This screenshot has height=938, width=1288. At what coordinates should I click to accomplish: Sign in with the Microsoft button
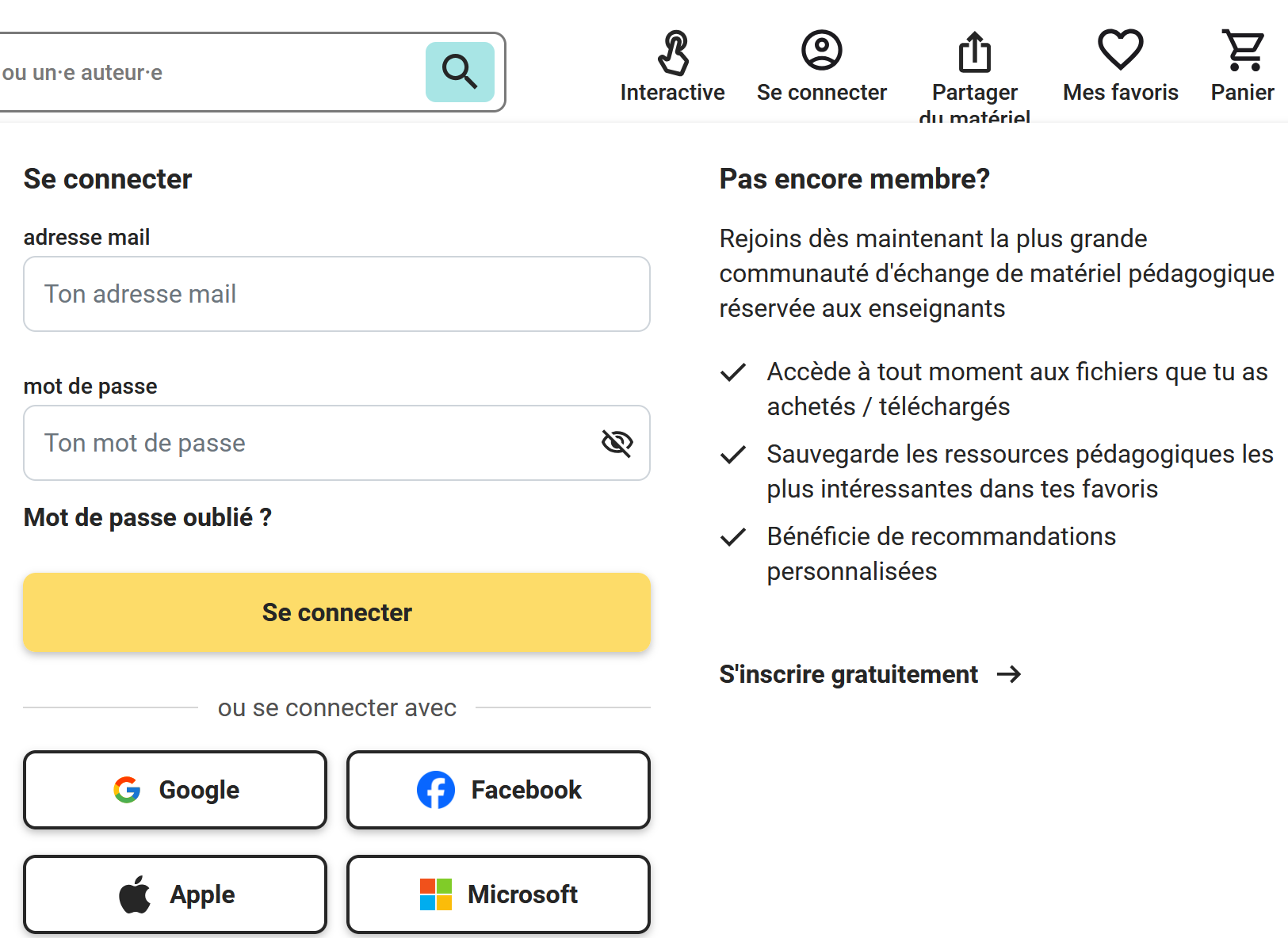[x=499, y=894]
